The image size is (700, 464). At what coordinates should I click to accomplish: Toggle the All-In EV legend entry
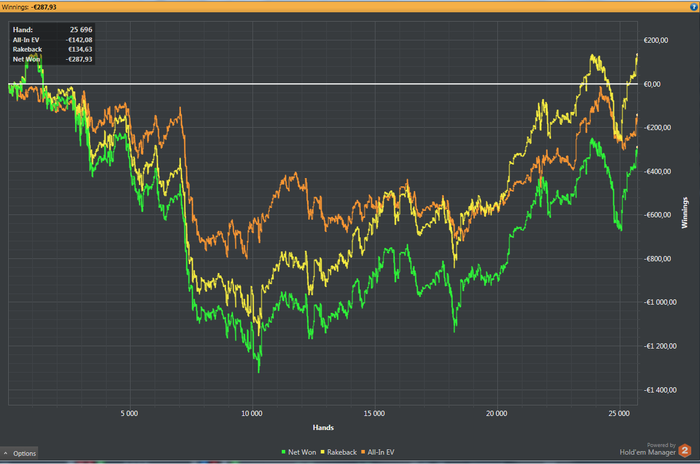tap(378, 452)
